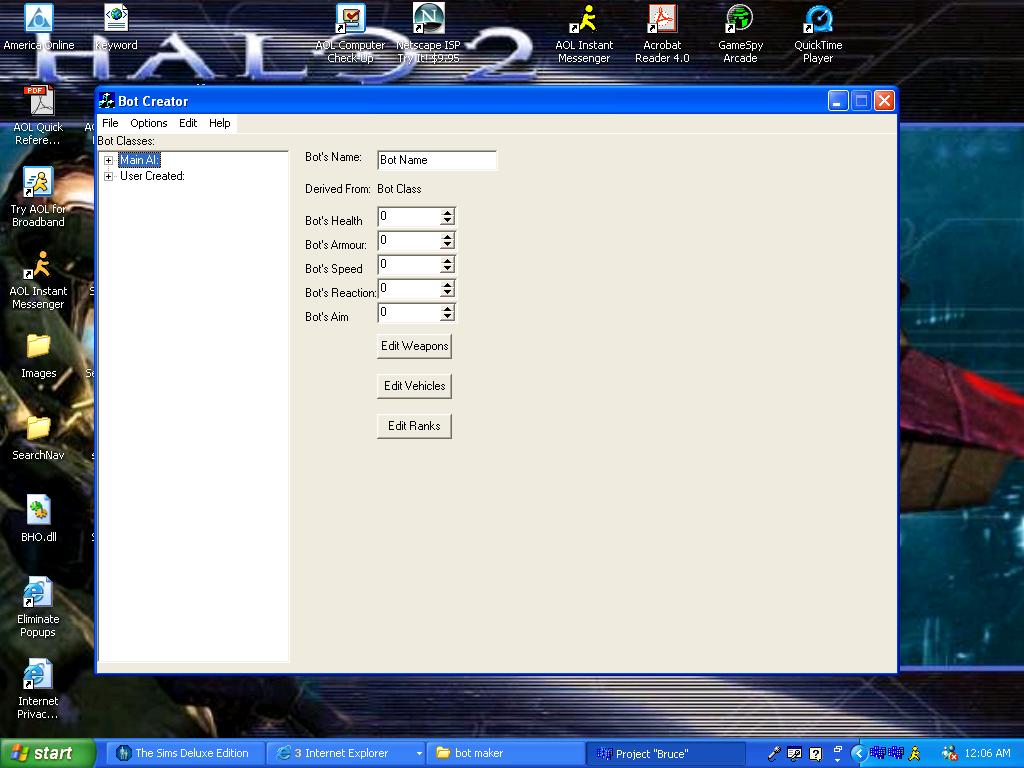
Task: Click the Try AOL for Broadband icon
Action: click(x=39, y=197)
